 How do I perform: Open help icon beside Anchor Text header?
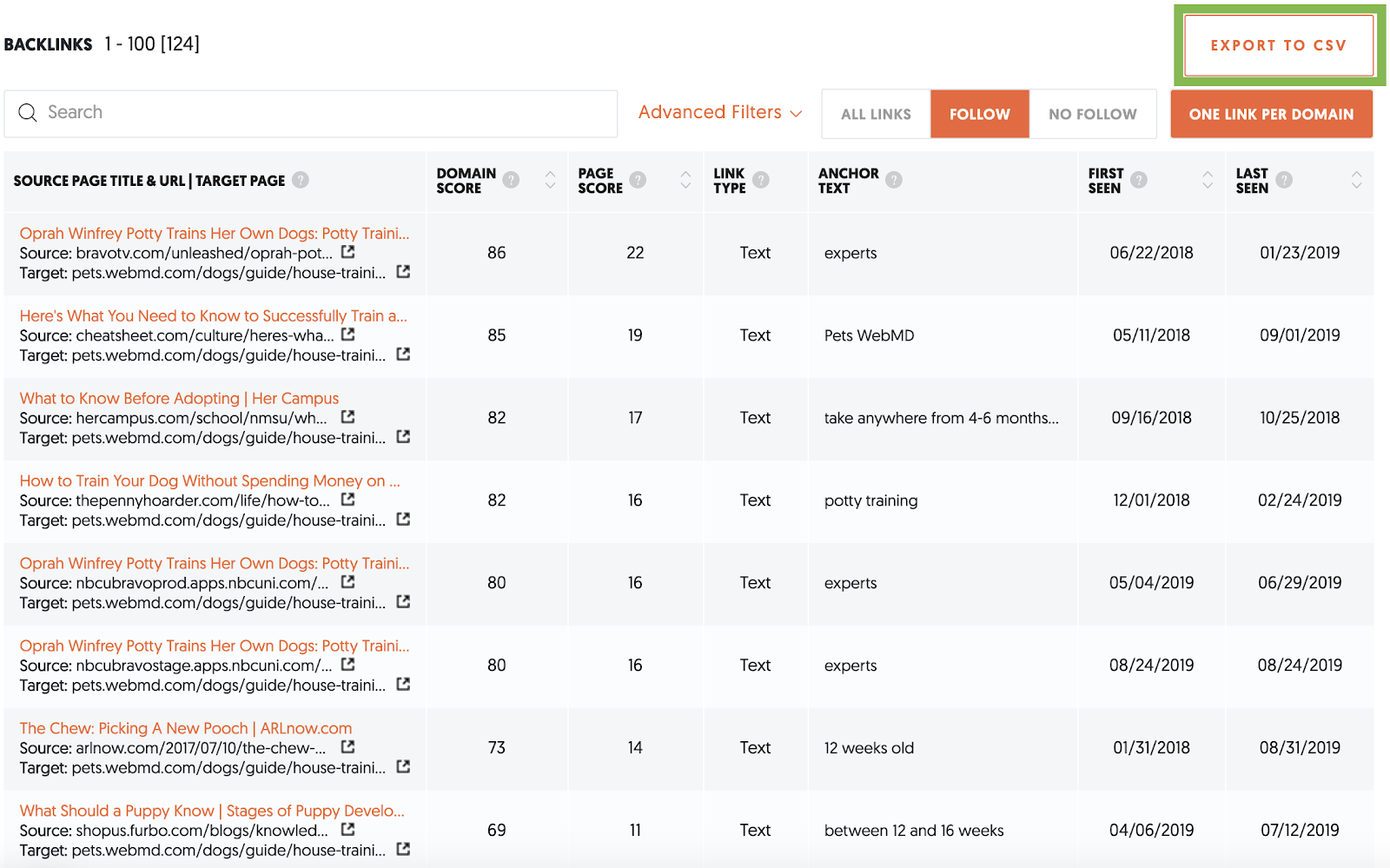894,180
